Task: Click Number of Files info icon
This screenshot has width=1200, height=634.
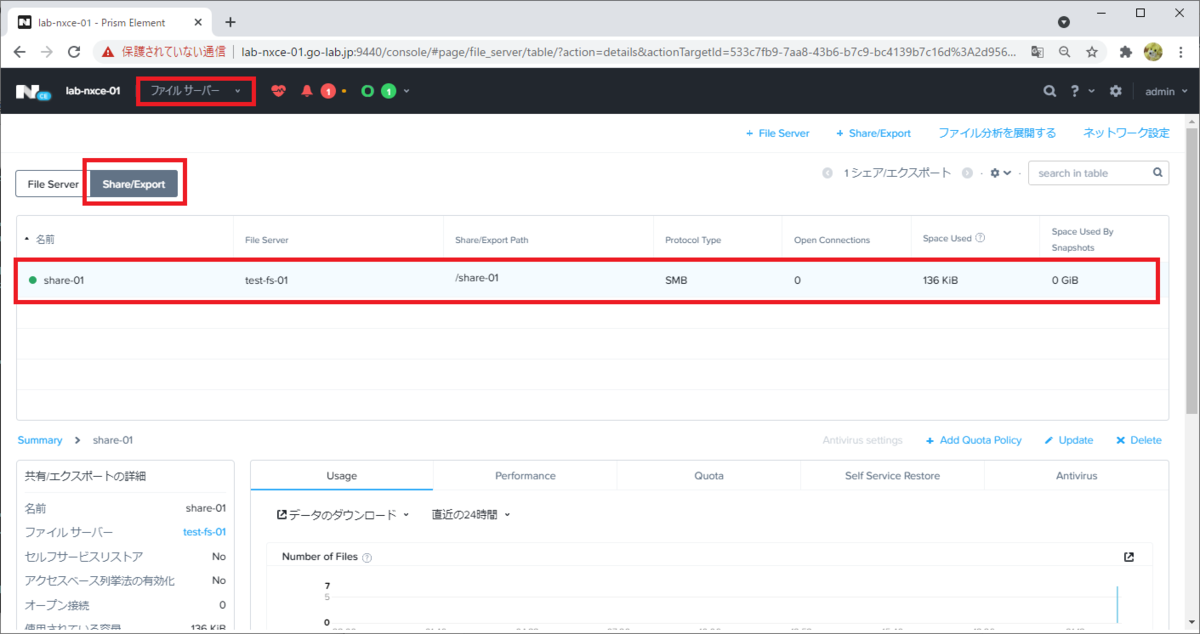Action: click(x=367, y=557)
